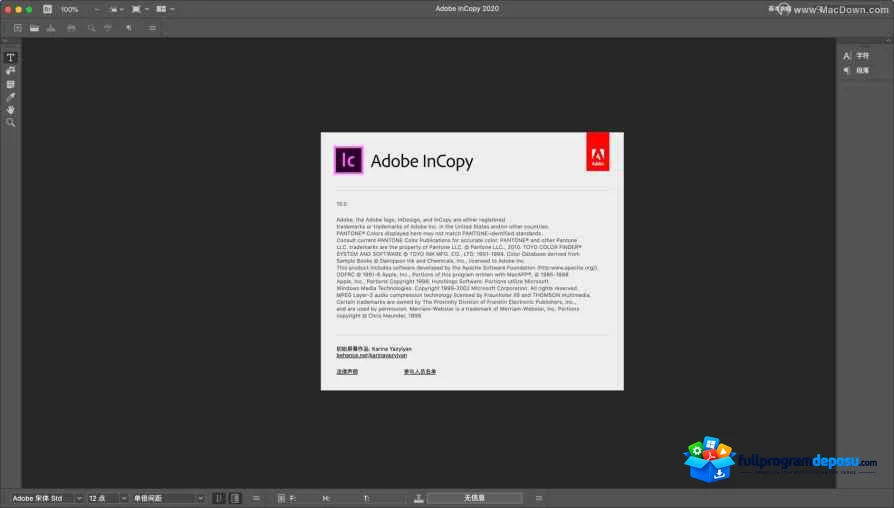894x508 pixels.
Task: Click the 无信息 status field
Action: pyautogui.click(x=474, y=498)
